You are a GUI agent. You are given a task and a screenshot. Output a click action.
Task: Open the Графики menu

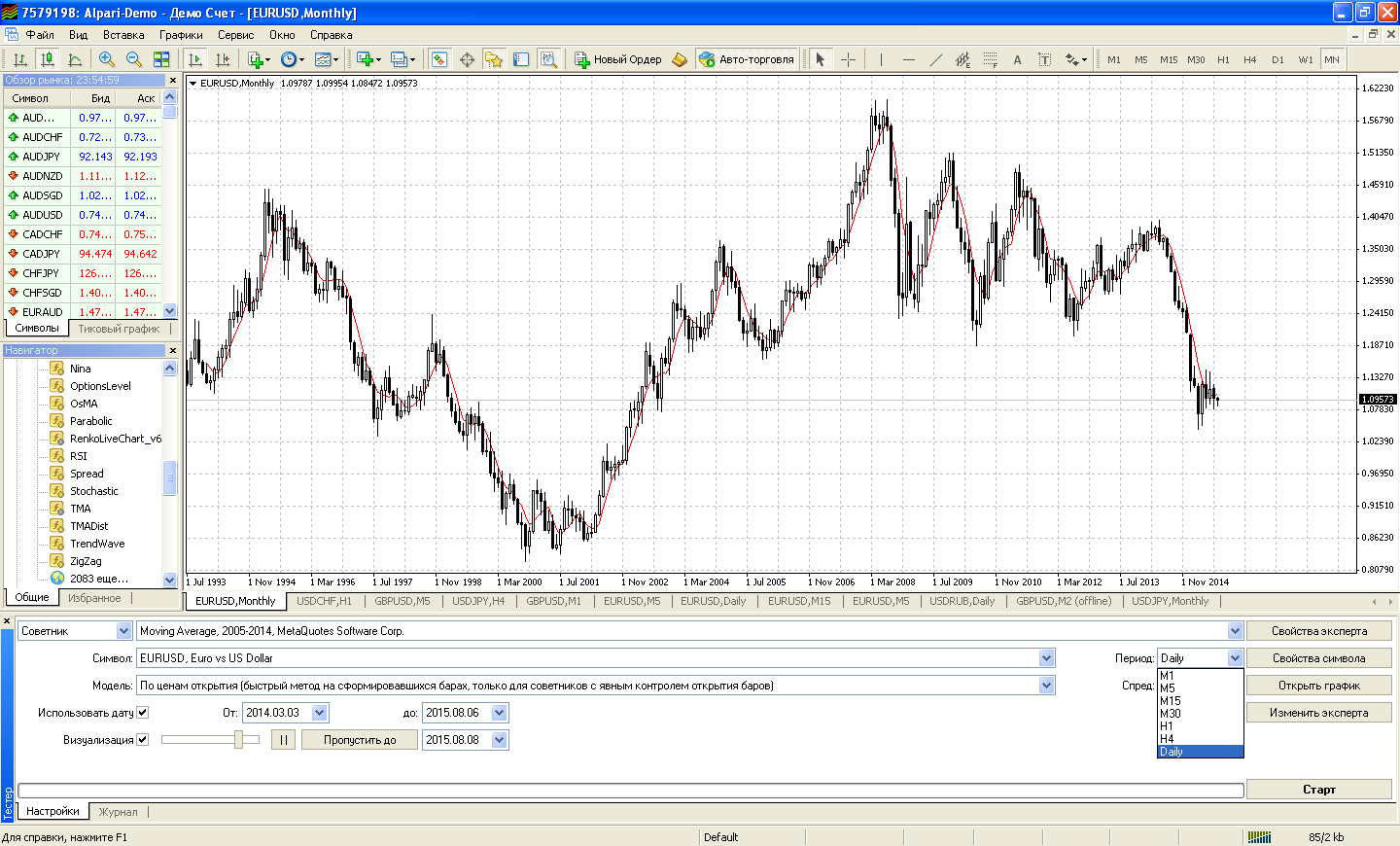[x=181, y=35]
